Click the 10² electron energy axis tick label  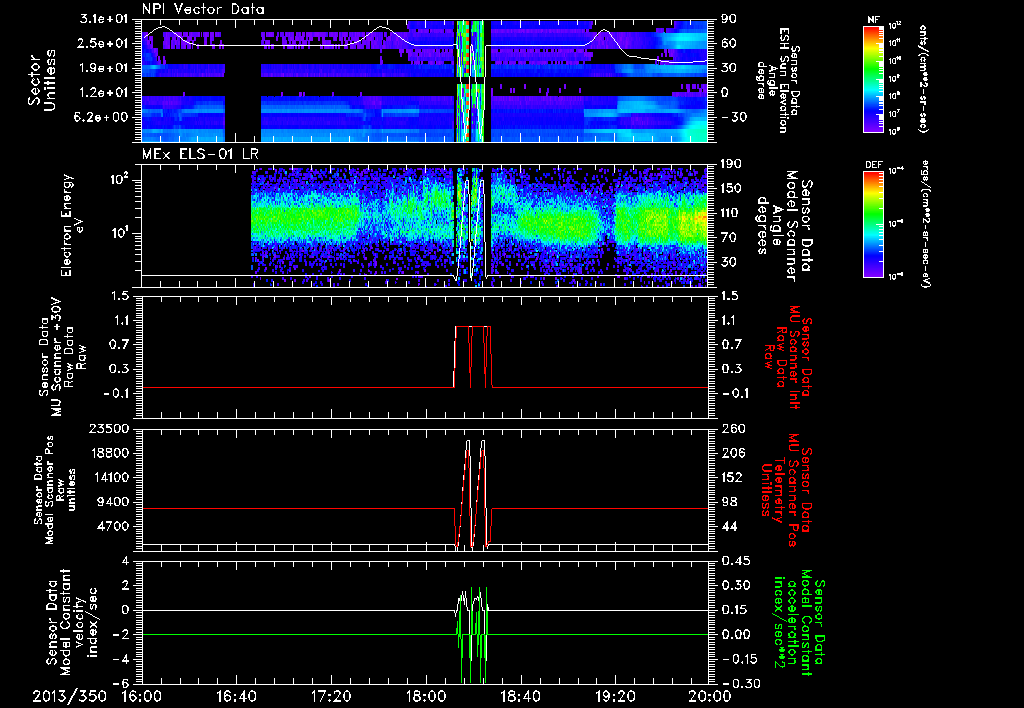pos(119,180)
